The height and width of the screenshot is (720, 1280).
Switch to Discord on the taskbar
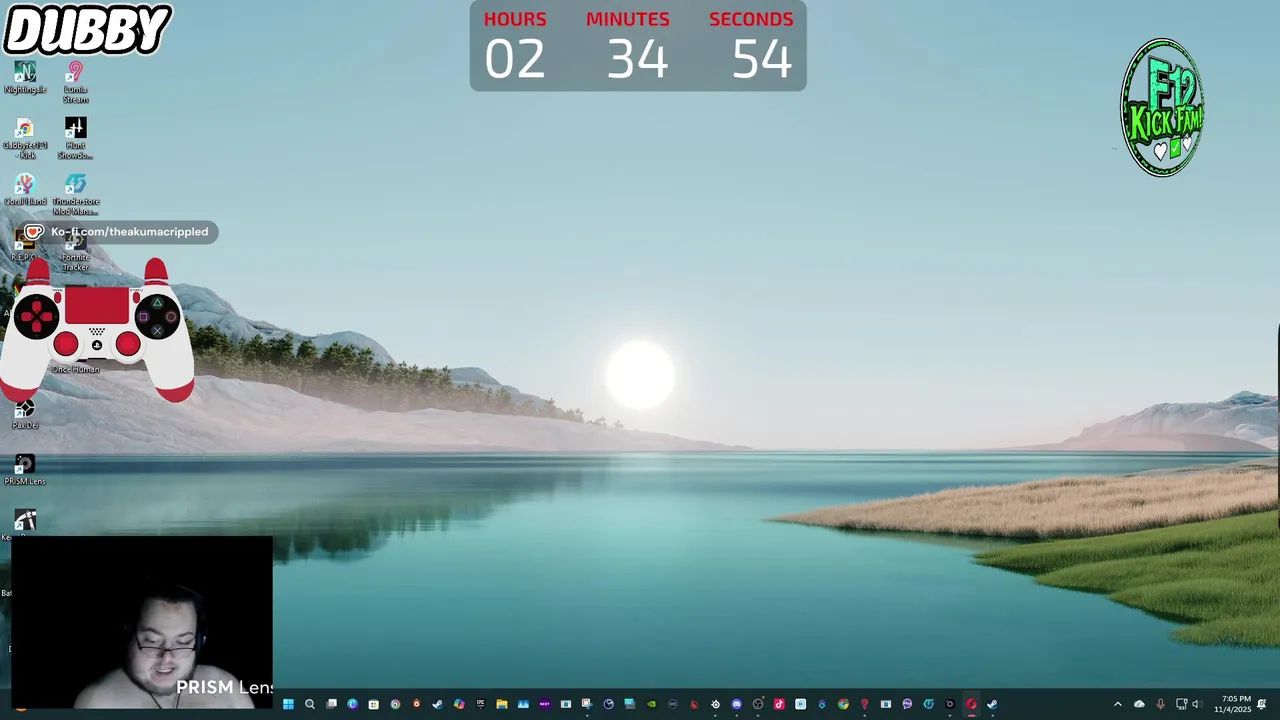coord(737,704)
